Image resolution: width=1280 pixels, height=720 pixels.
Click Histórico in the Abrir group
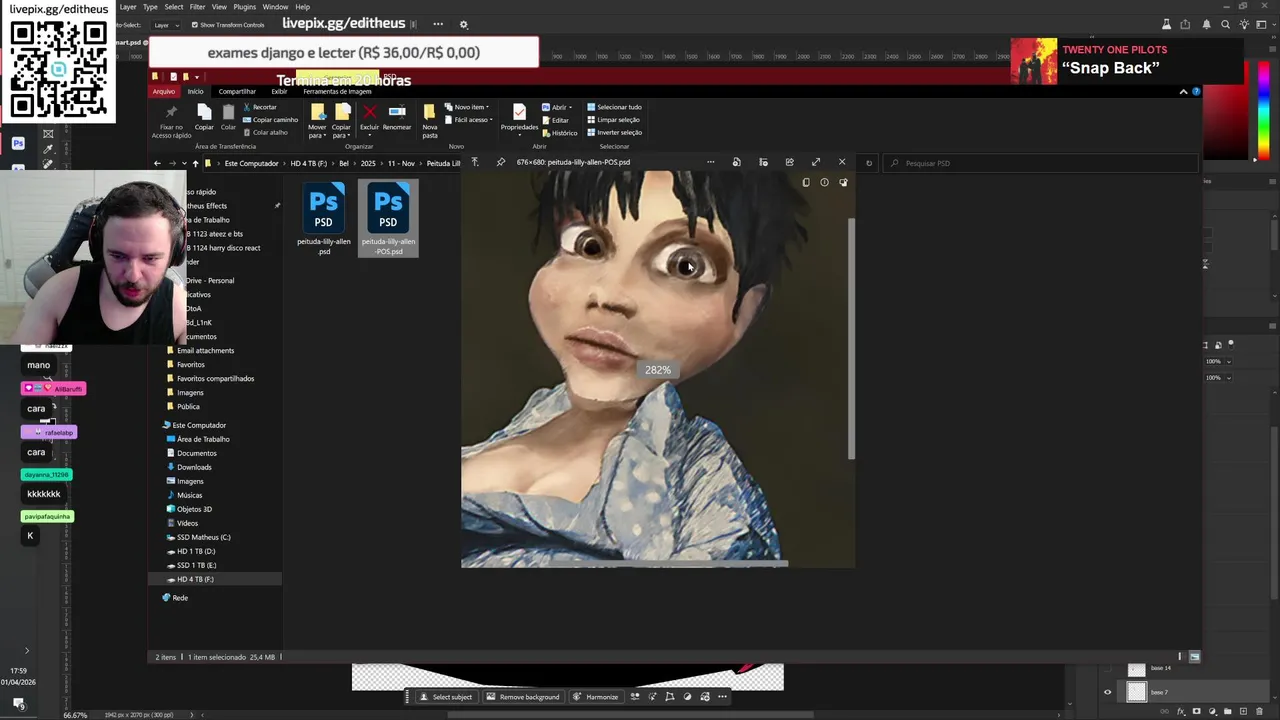point(559,133)
